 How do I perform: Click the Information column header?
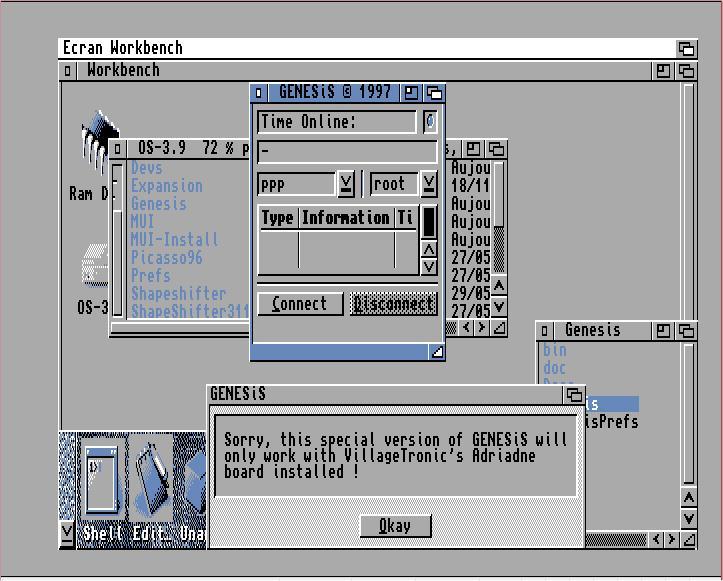[x=346, y=218]
